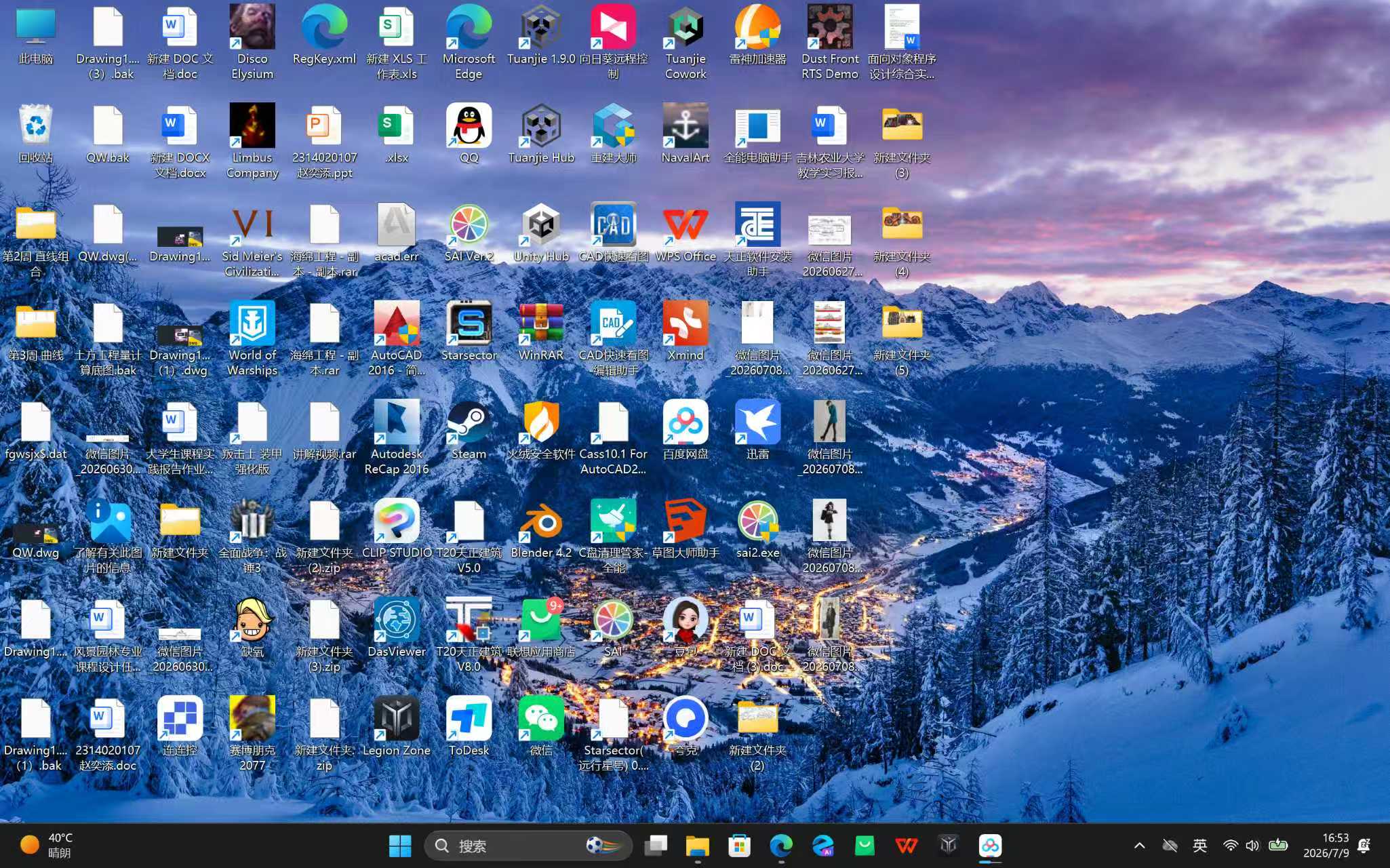The height and width of the screenshot is (868, 1390).
Task: Launch Microsoft Store from the taskbar
Action: (x=739, y=846)
